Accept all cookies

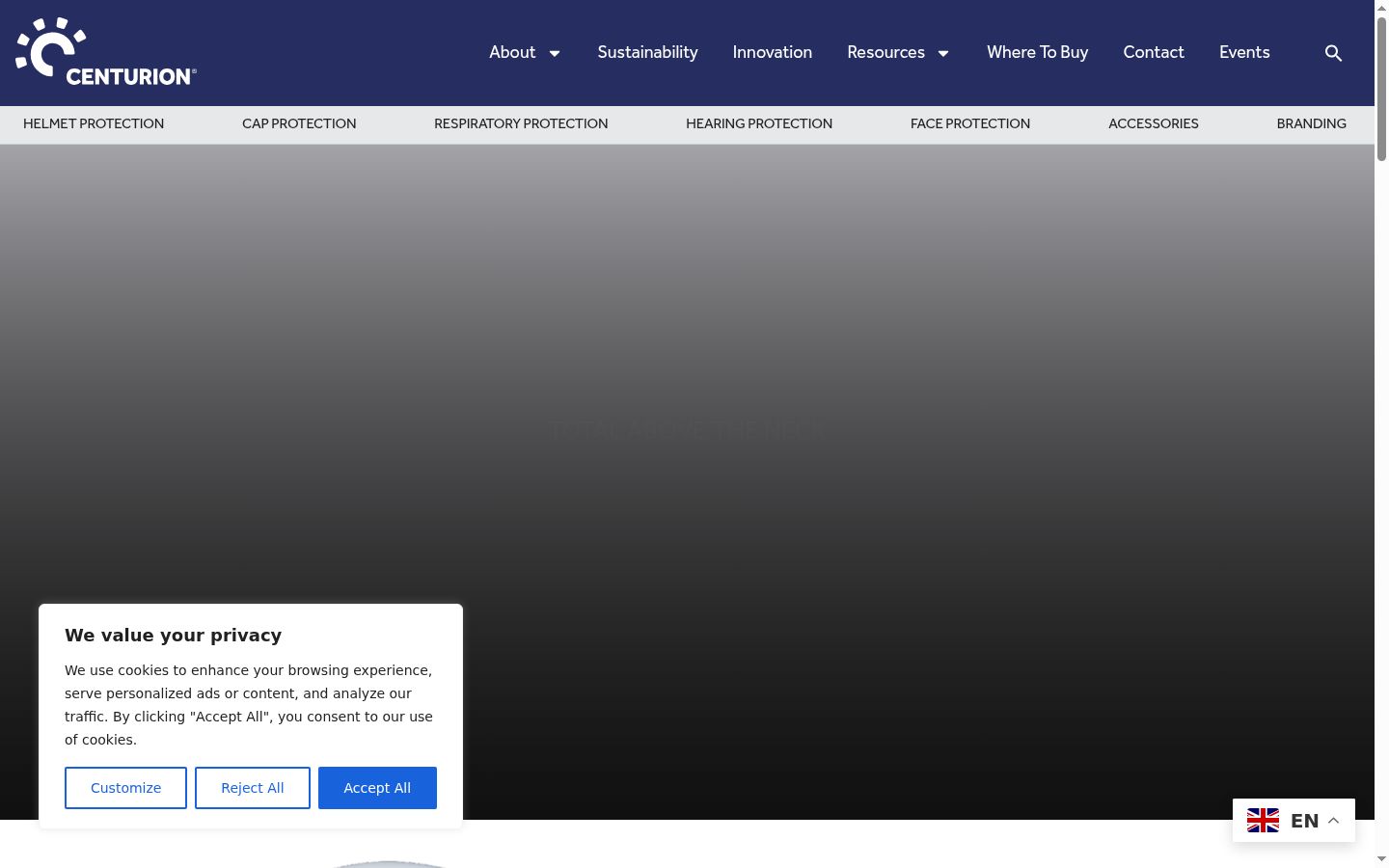(x=377, y=788)
